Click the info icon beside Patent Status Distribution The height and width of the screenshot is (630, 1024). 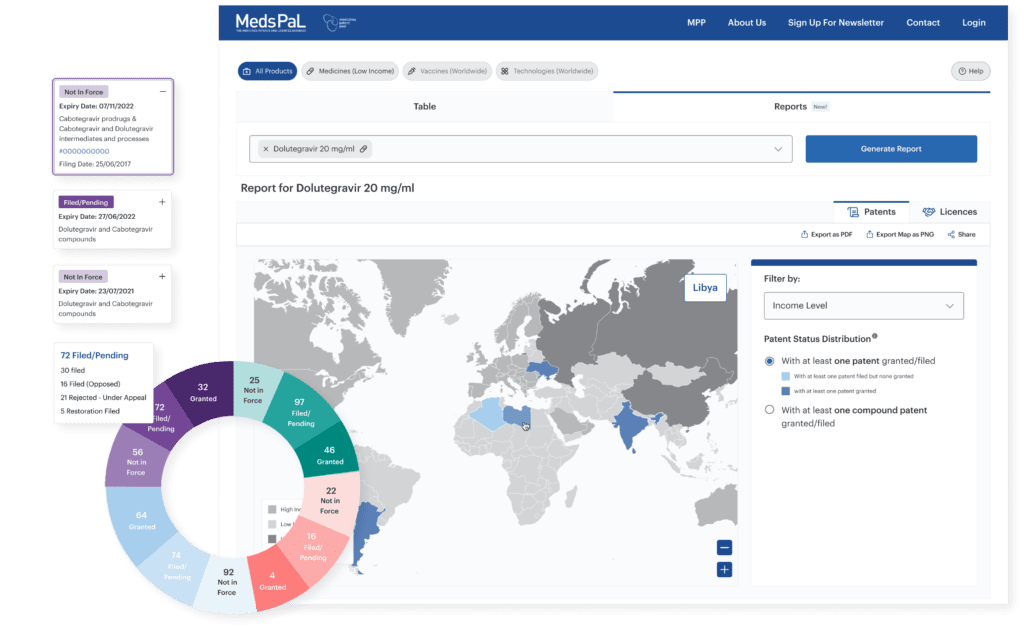[x=875, y=337]
